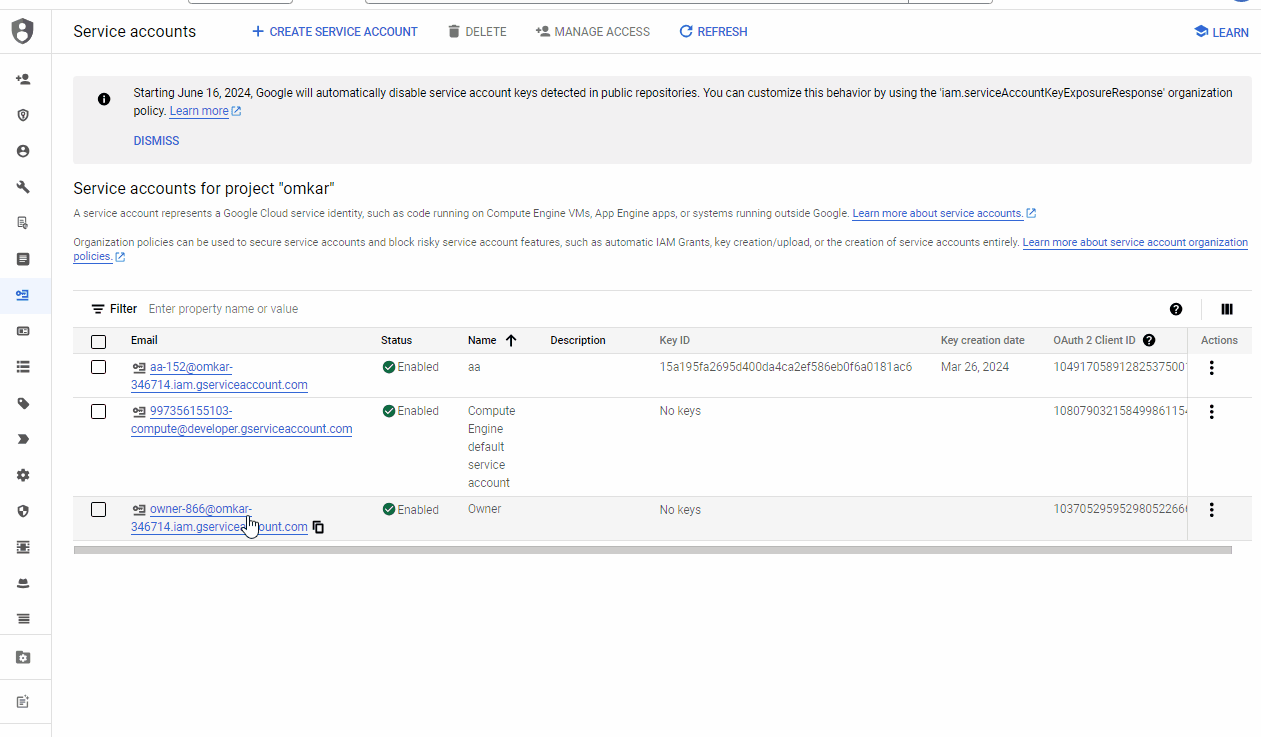Open Roles via the hat sidebar icon

click(x=23, y=583)
